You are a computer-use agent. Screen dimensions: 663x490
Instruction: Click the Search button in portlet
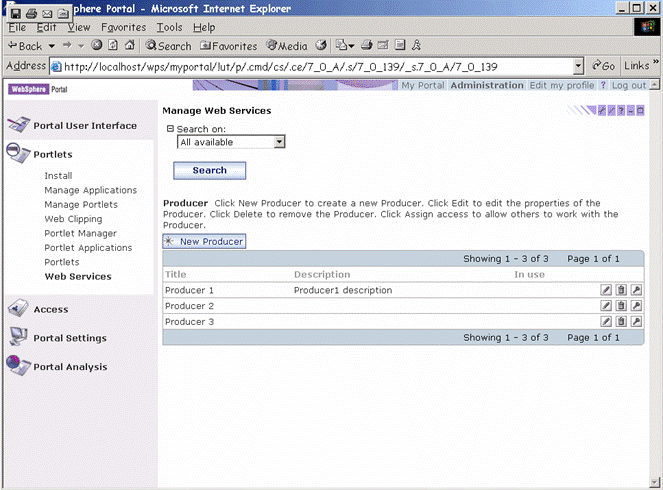pyautogui.click(x=210, y=170)
